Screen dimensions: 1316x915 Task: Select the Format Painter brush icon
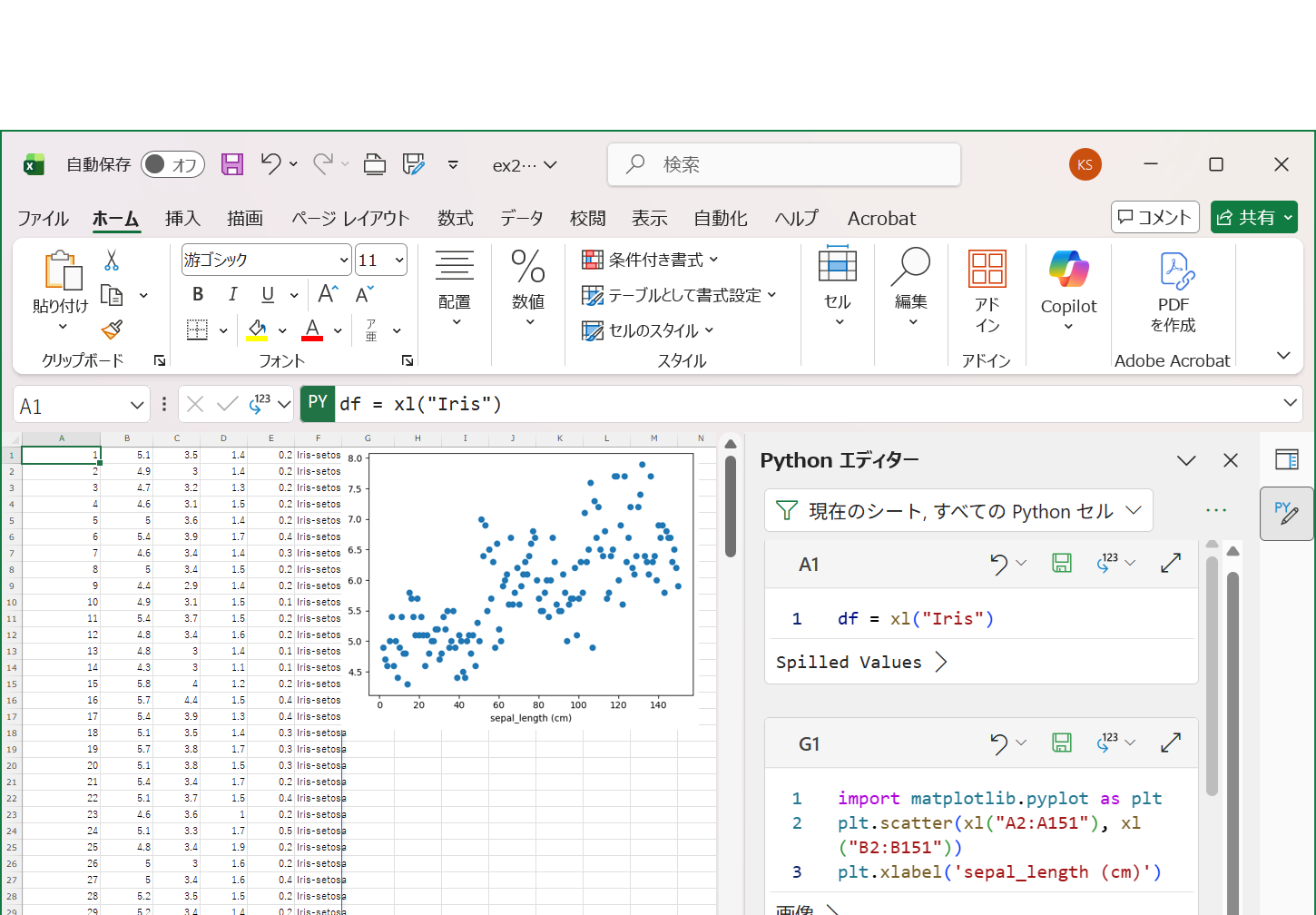(112, 330)
